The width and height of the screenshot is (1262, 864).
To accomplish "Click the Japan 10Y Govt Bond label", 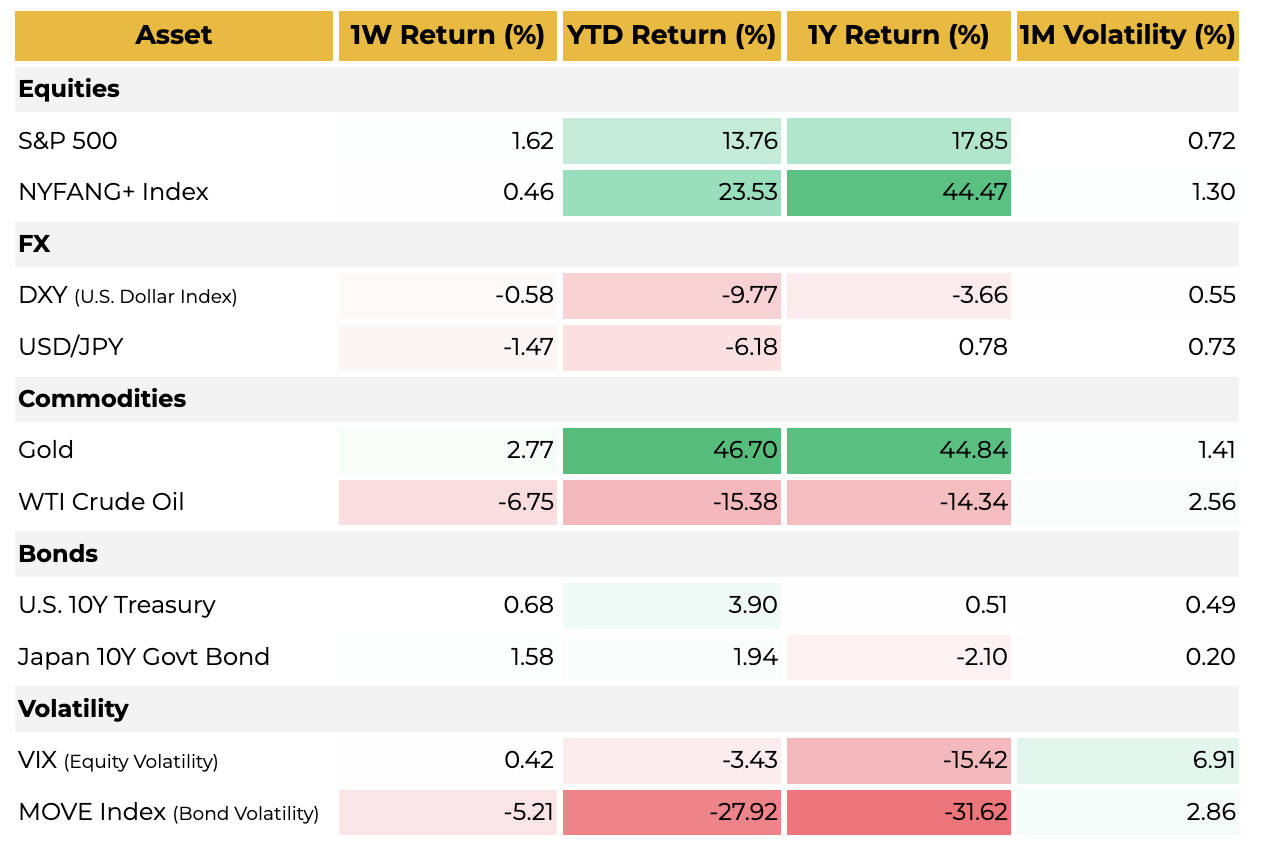I will click(x=144, y=657).
